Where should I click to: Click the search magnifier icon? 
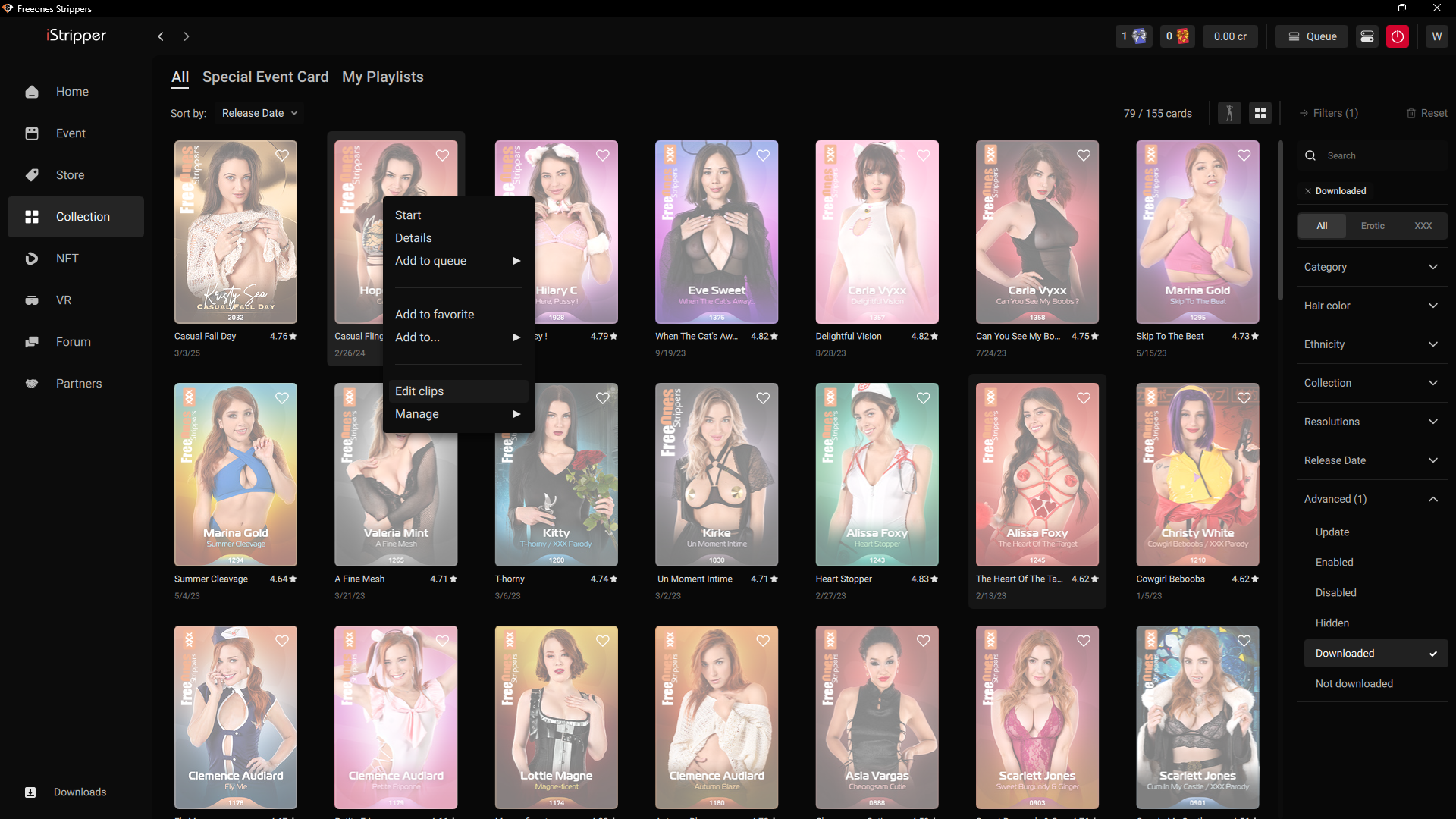tap(1310, 155)
